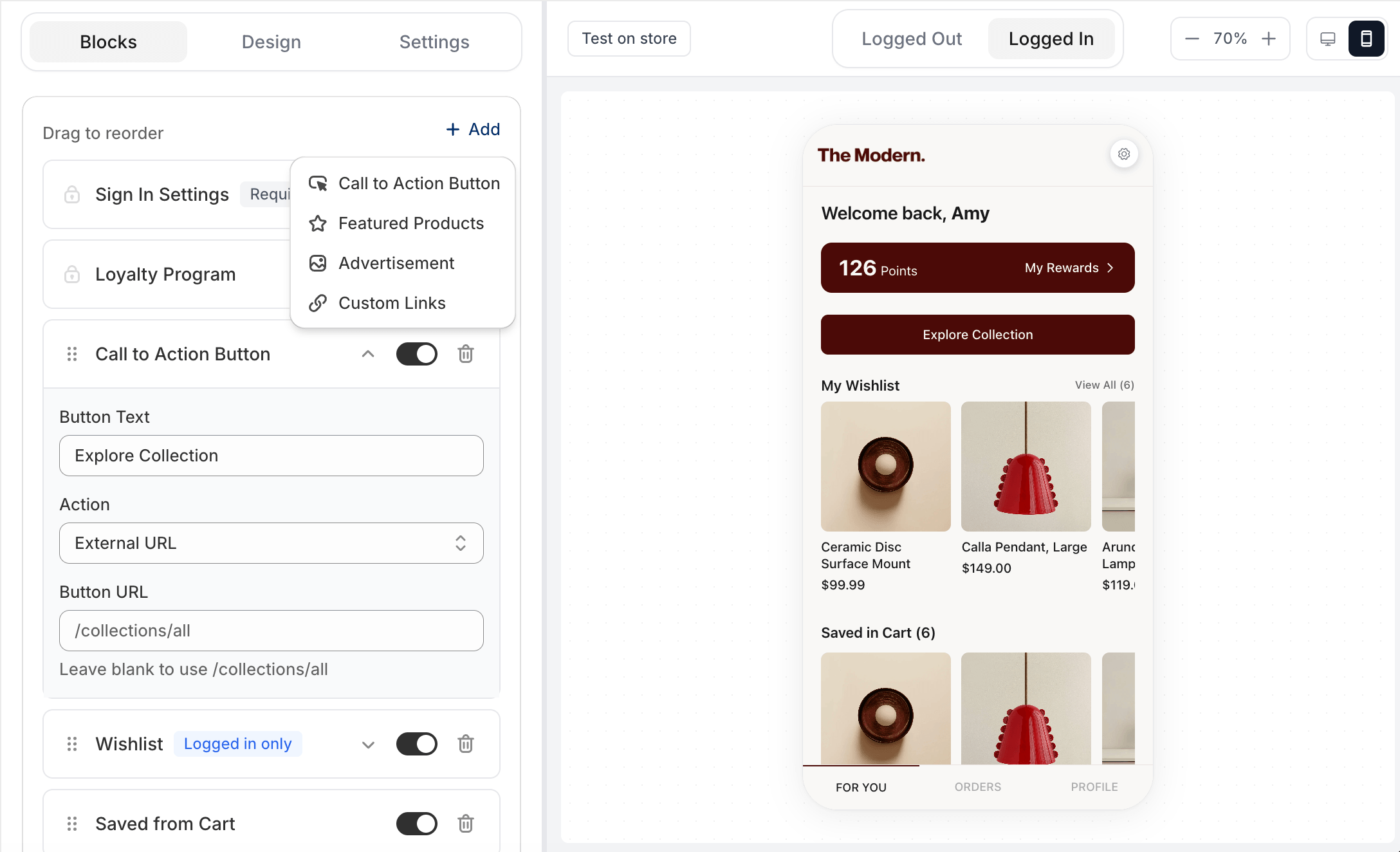Click into the Button URL input field

tap(271, 631)
